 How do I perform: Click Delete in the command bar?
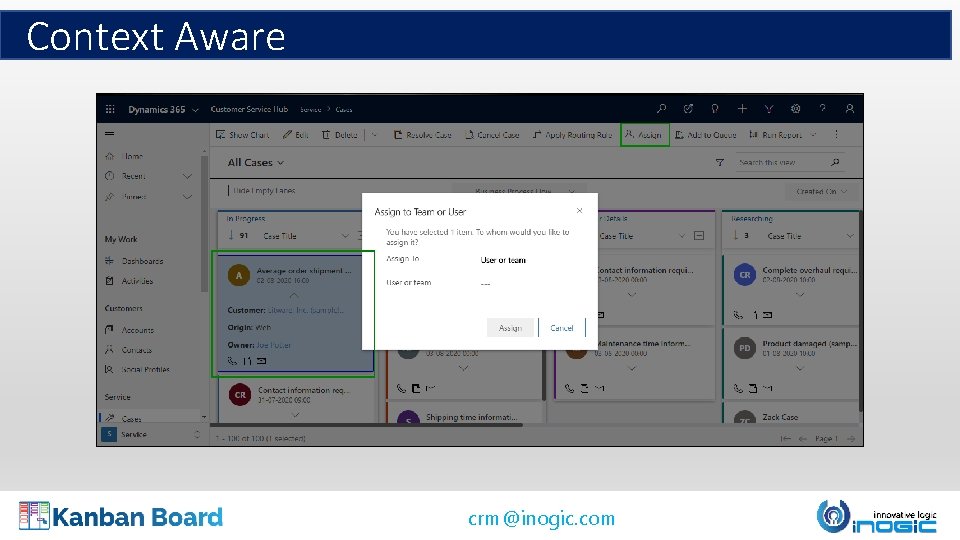click(339, 135)
